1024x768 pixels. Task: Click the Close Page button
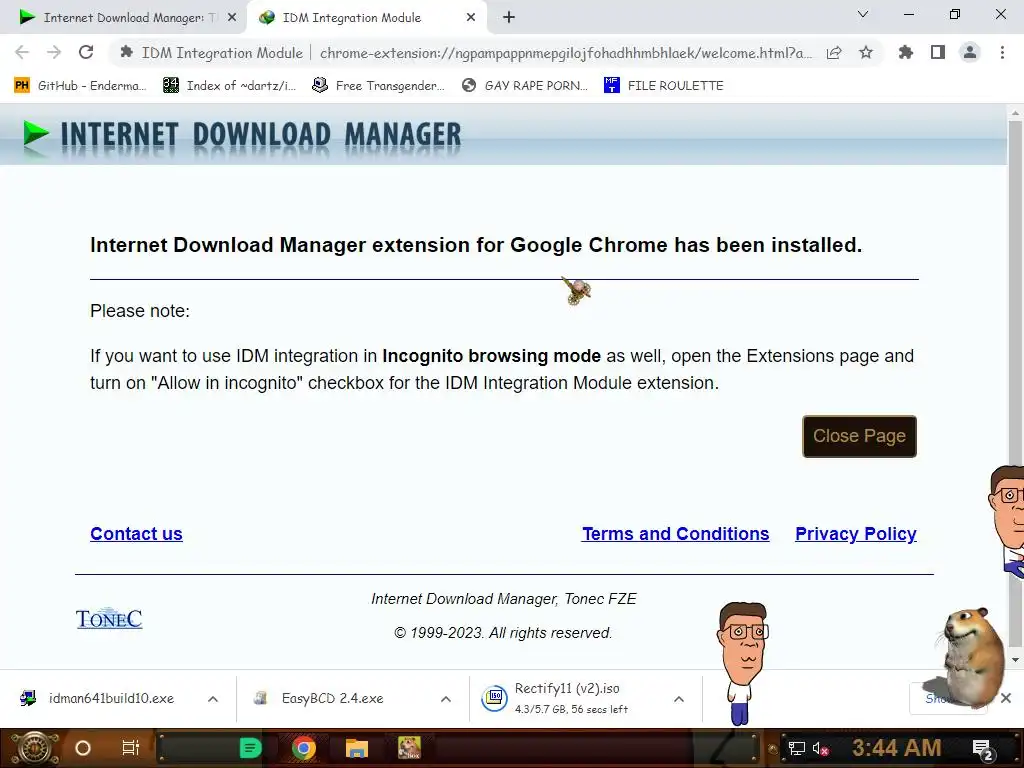click(859, 436)
